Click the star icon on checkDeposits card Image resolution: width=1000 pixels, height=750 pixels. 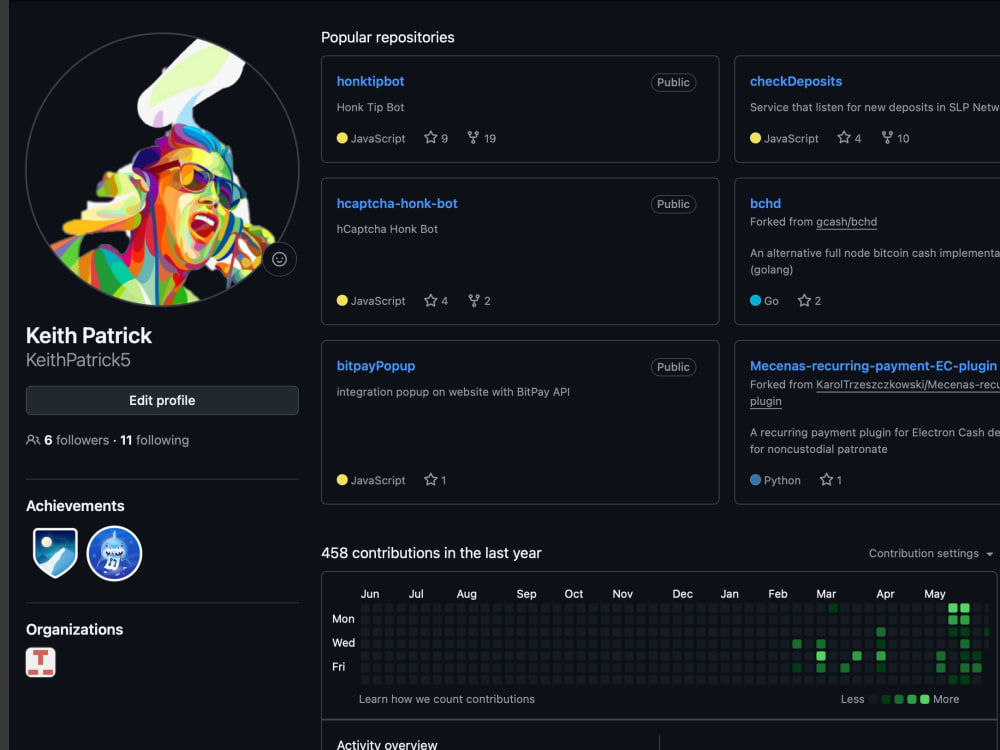point(844,138)
